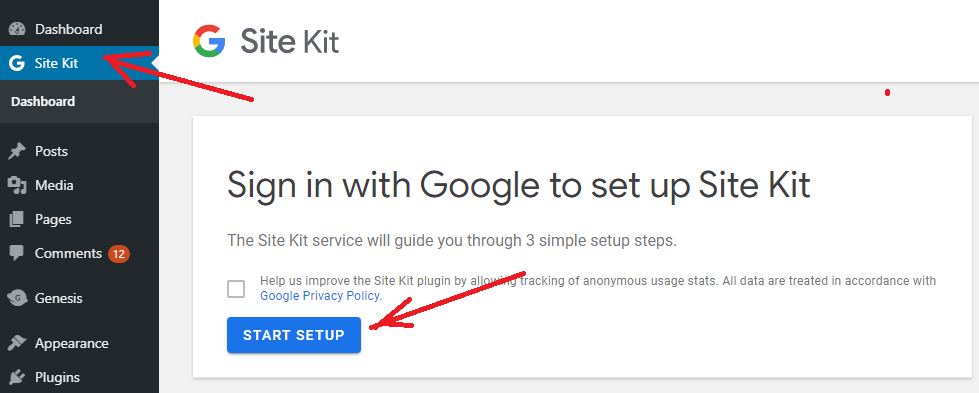Click the START SETUP button
Image resolution: width=979 pixels, height=393 pixels.
(293, 335)
